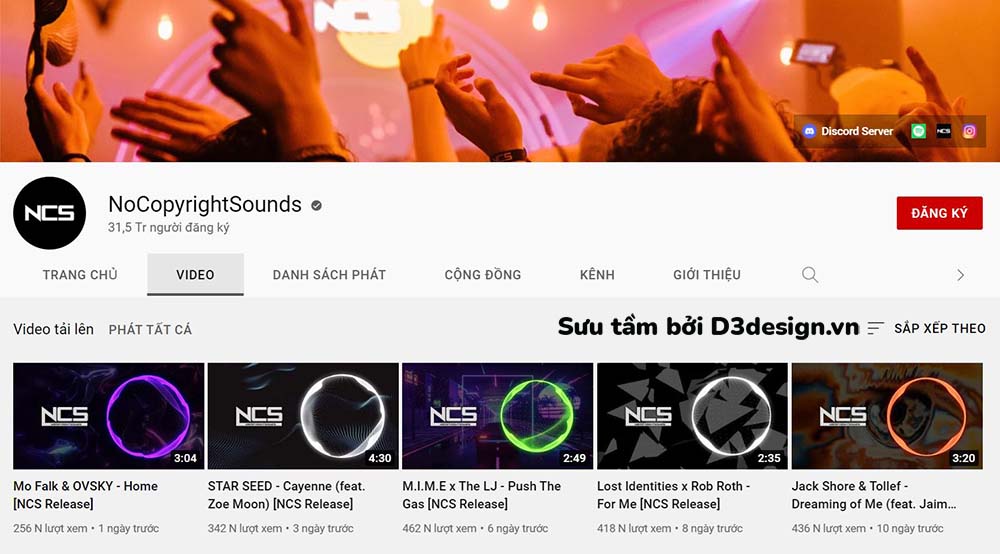1000x554 pixels.
Task: Switch to the TRANG CHỦ tab
Action: tap(80, 275)
